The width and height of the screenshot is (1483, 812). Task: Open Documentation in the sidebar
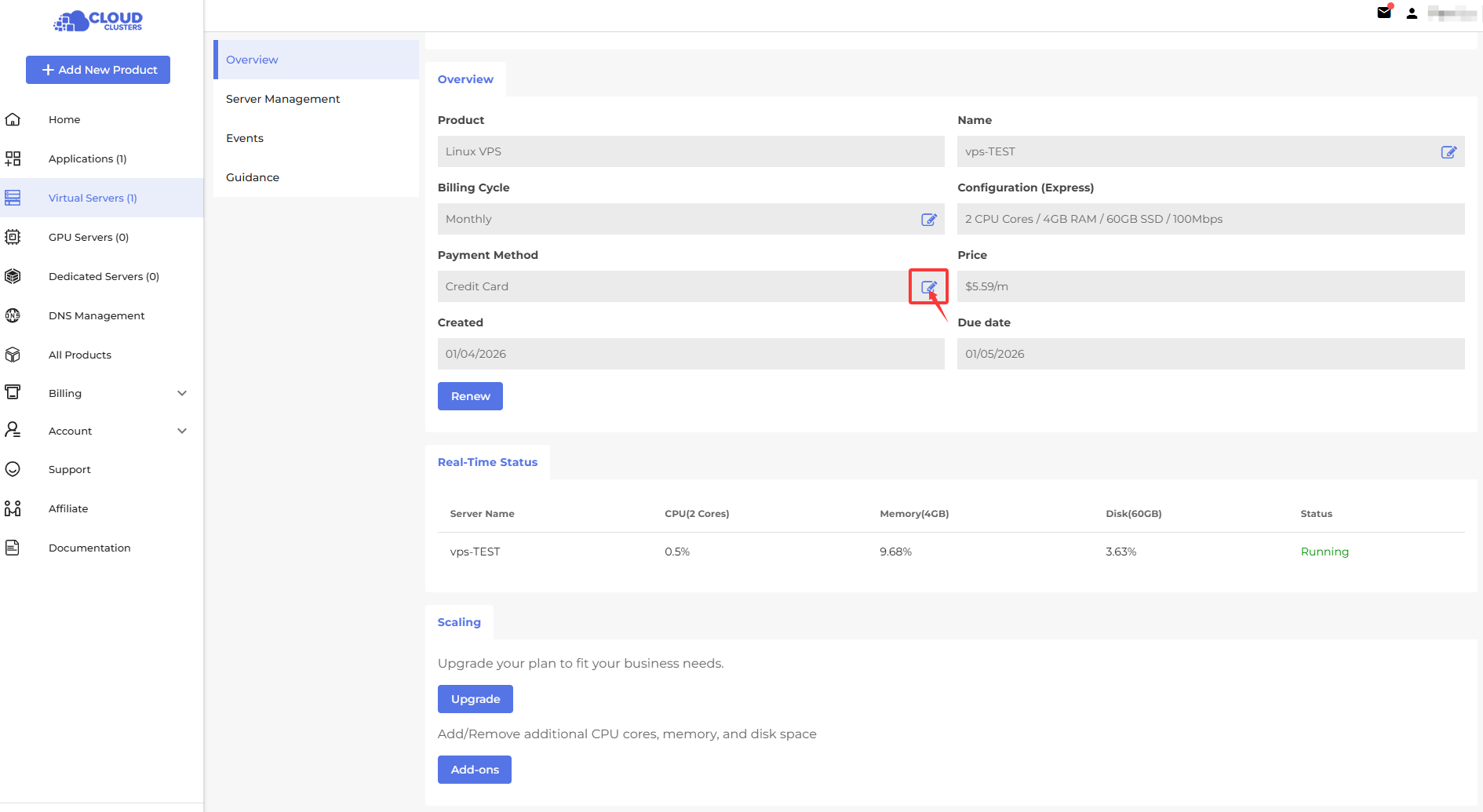click(89, 548)
